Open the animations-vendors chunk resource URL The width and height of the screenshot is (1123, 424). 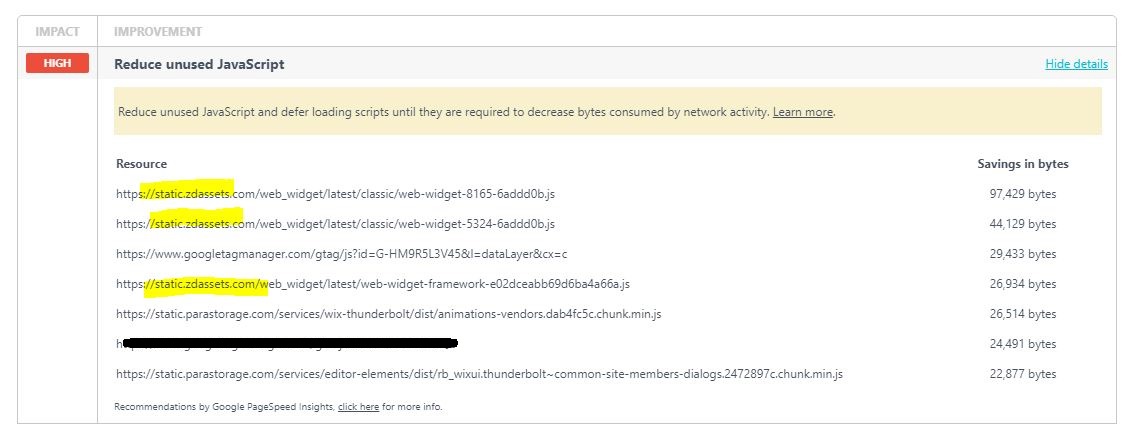[x=388, y=314]
